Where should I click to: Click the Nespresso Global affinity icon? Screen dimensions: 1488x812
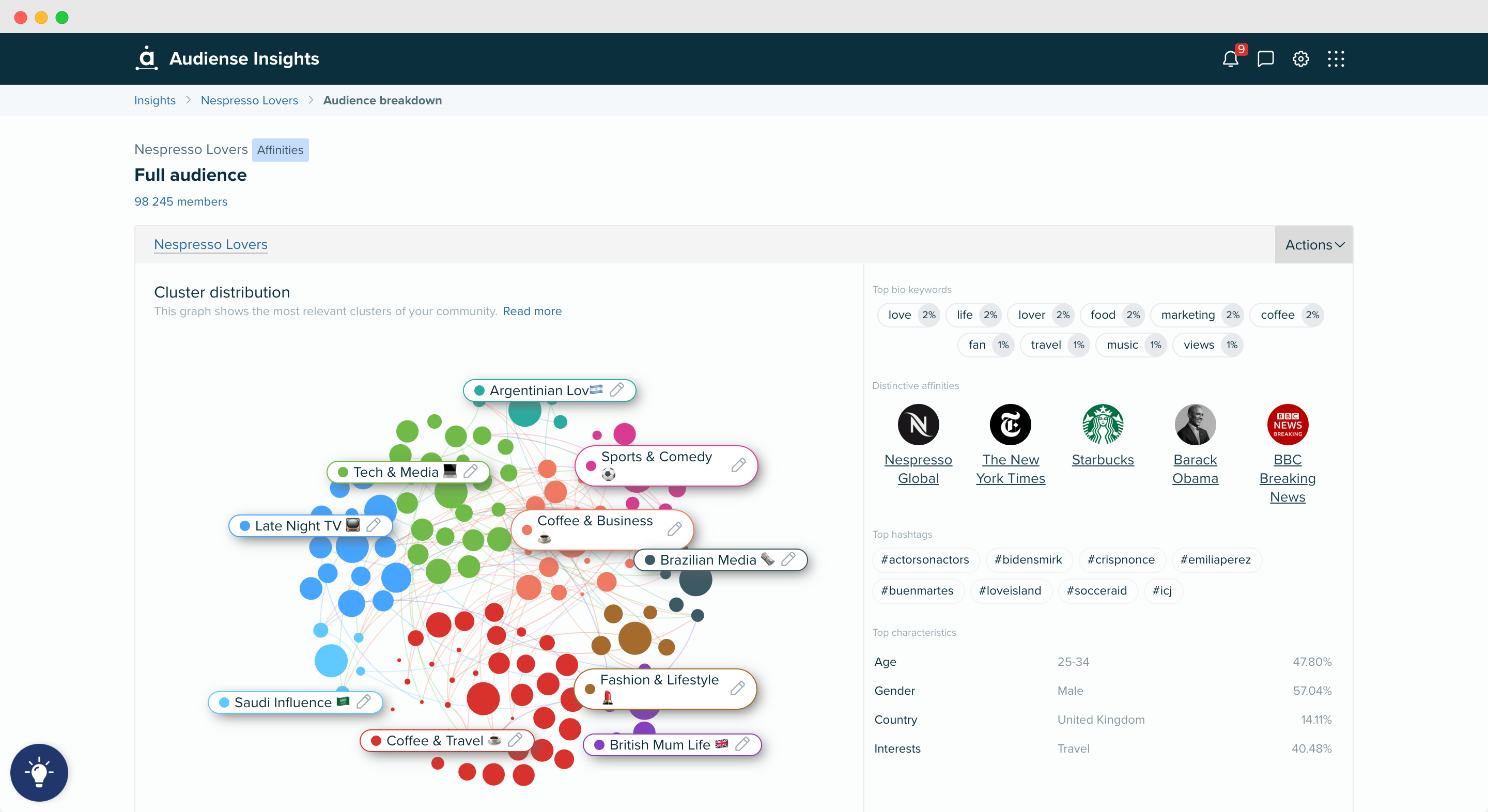pos(919,424)
